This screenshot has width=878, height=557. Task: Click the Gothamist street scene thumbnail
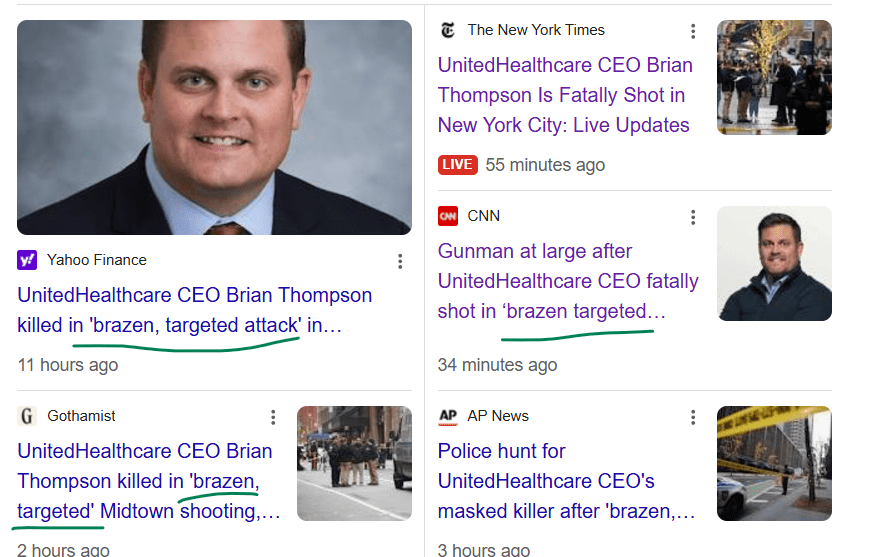(x=354, y=463)
